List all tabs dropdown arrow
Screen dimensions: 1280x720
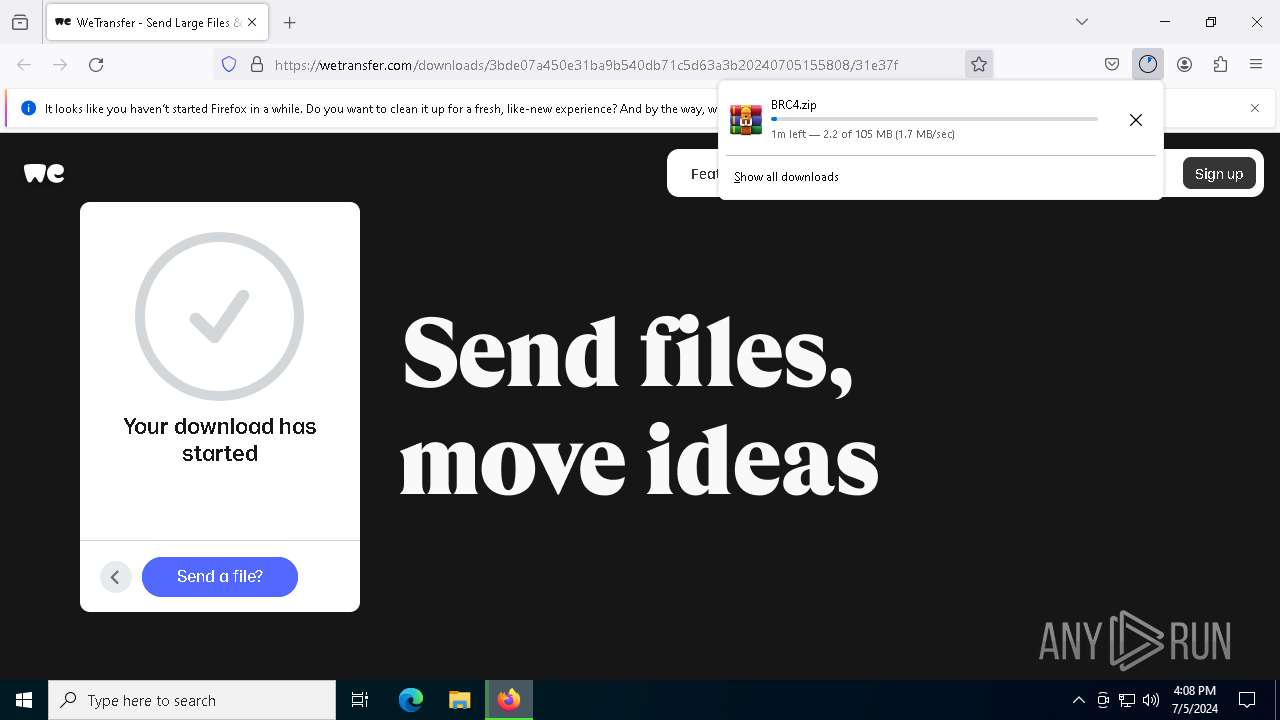1082,22
